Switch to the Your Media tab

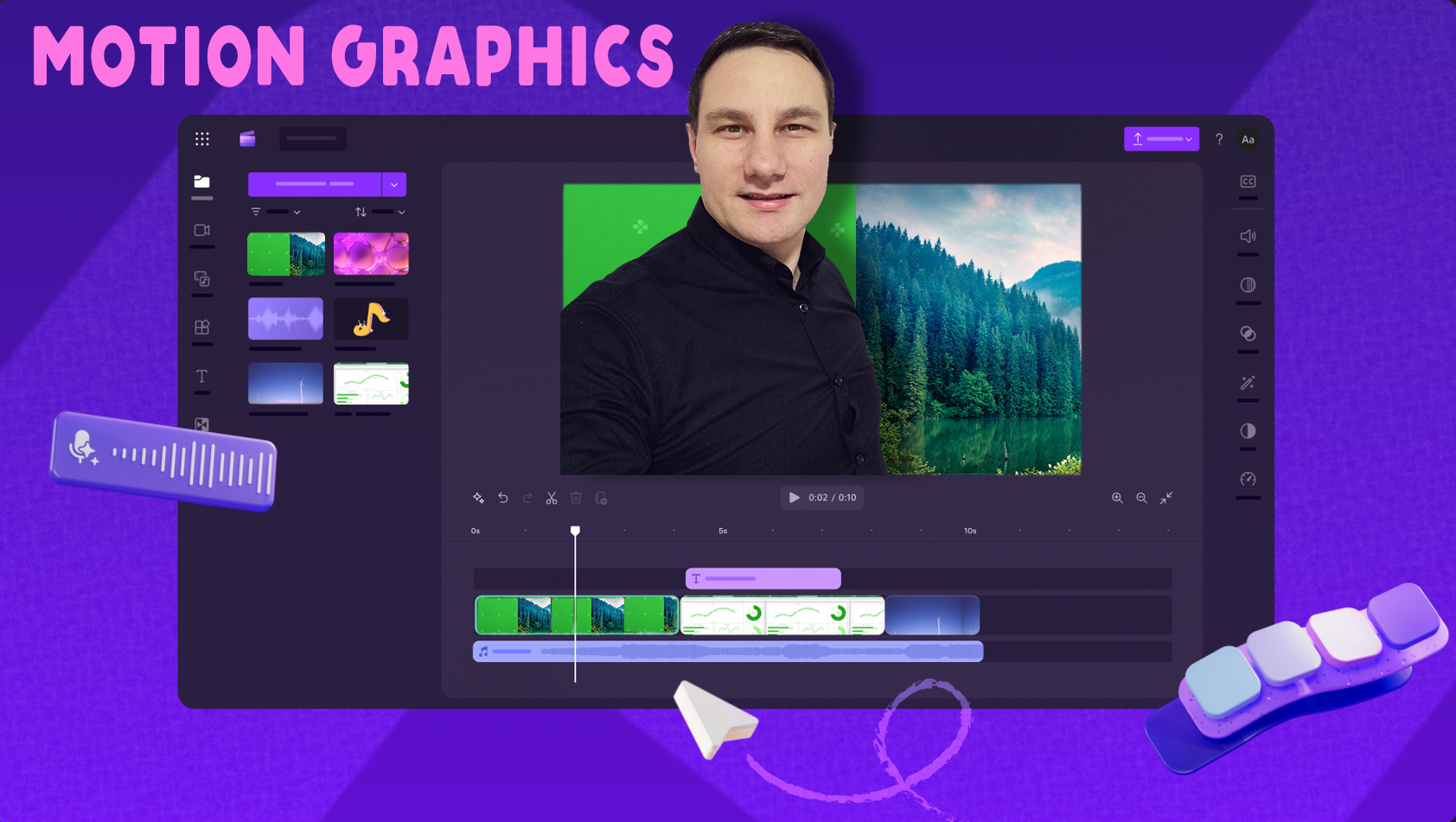coord(202,182)
